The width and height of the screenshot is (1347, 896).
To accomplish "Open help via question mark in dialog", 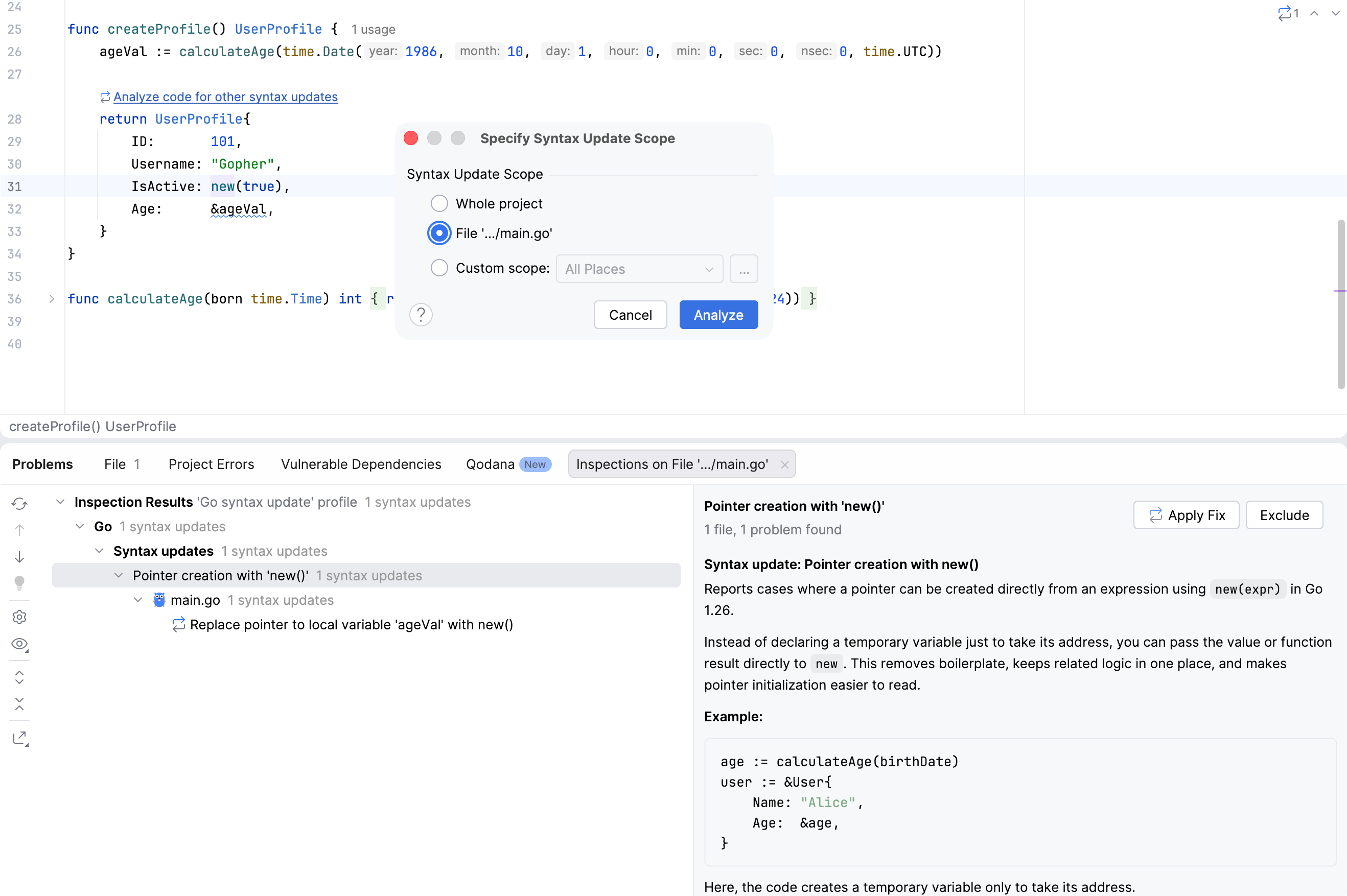I will click(421, 314).
